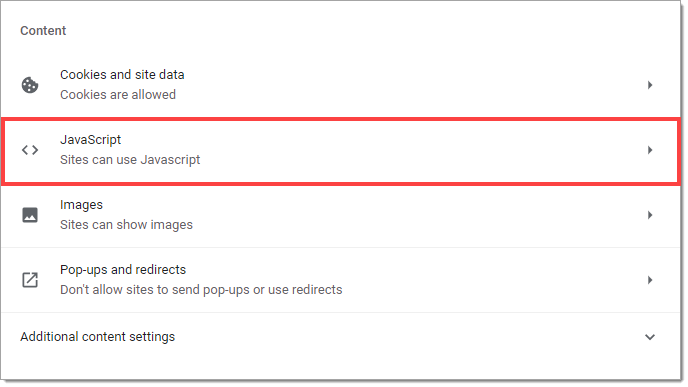Click 'Additional content settings' label
This screenshot has height=387, width=688.
tap(97, 337)
